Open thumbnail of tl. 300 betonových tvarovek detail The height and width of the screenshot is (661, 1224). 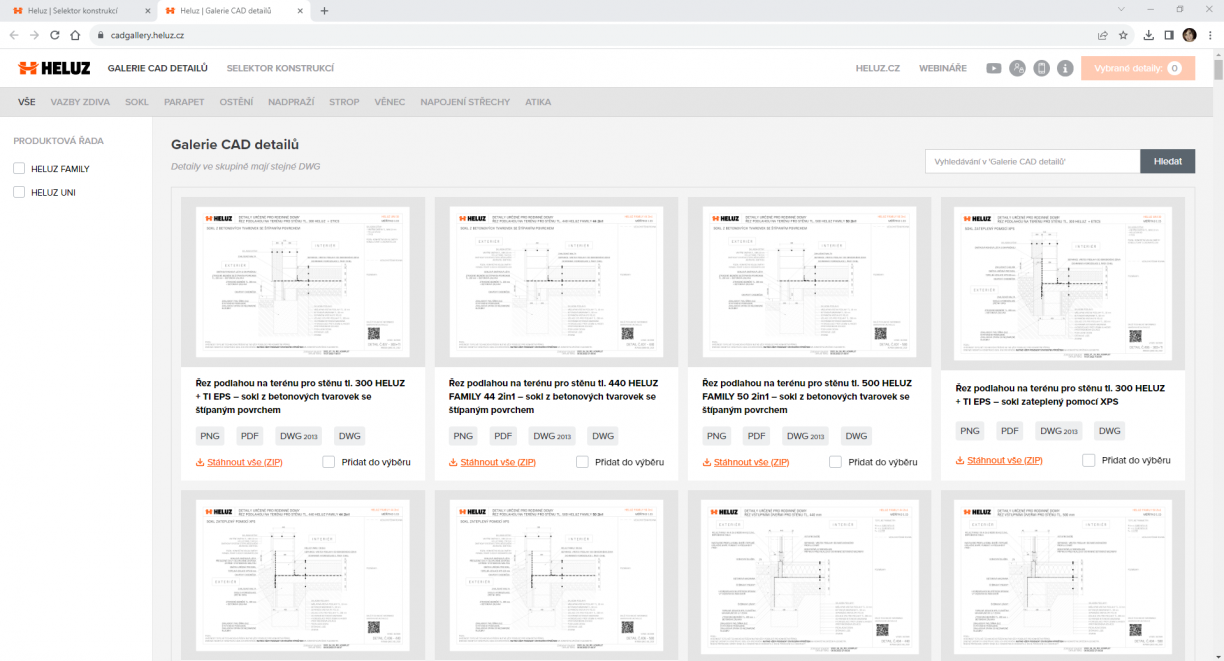[303, 282]
